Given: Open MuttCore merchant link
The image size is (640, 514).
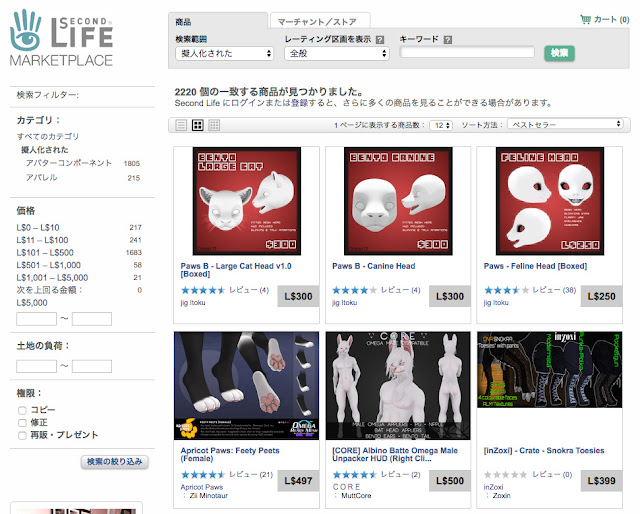Looking at the screenshot, I should [x=356, y=496].
